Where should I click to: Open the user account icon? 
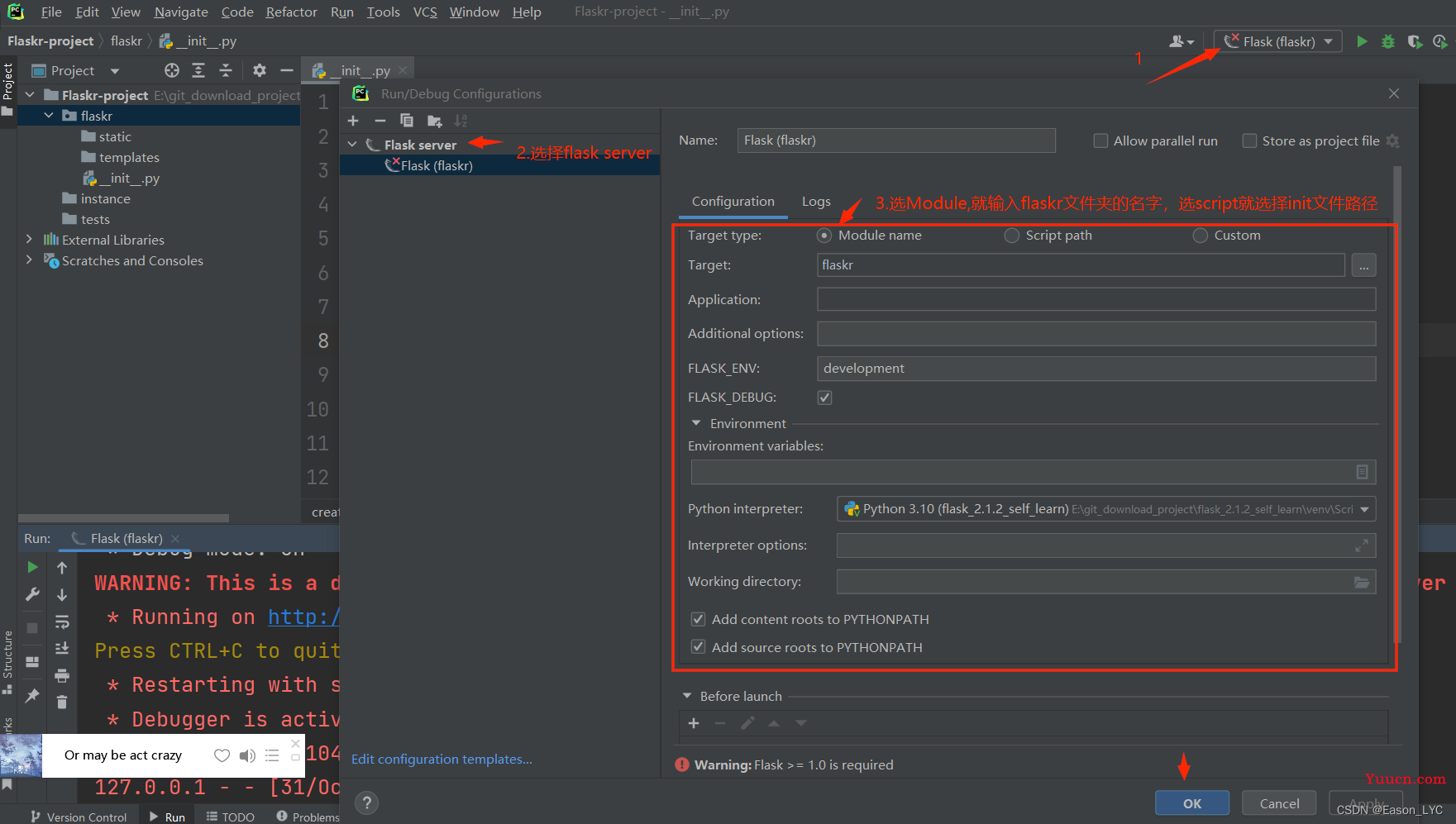click(1182, 41)
